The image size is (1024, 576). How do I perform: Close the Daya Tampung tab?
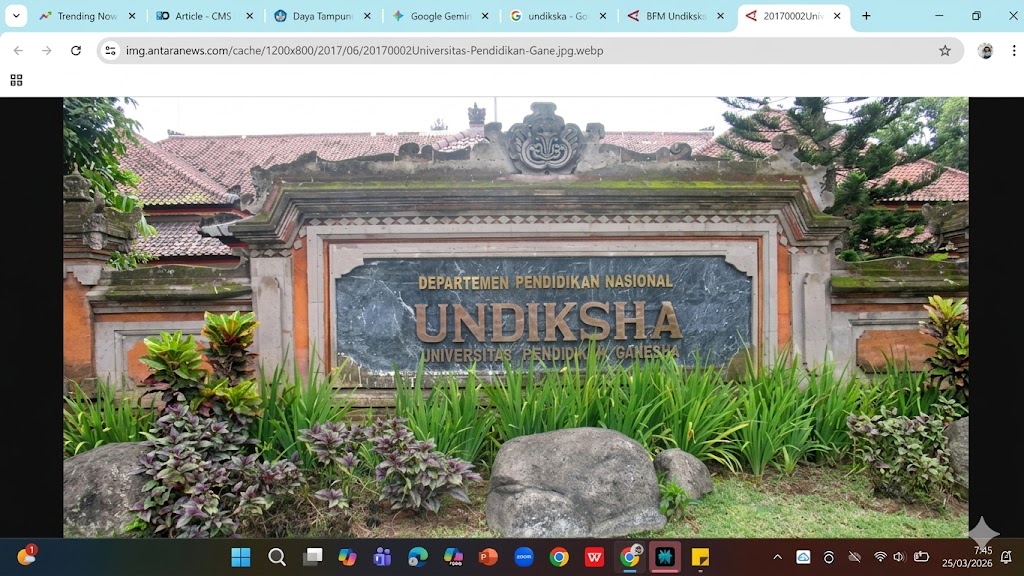click(367, 16)
